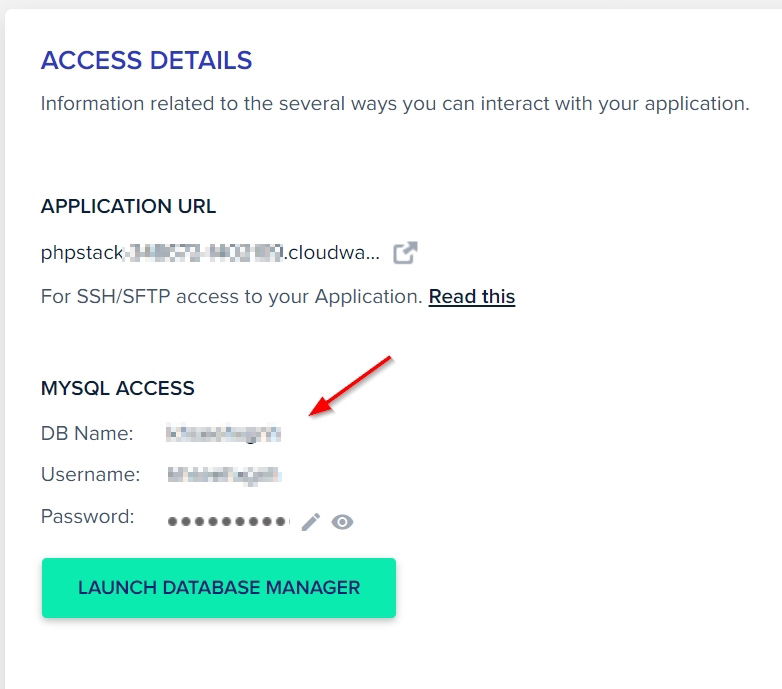Select the blurred DB Name value

[x=224, y=434]
